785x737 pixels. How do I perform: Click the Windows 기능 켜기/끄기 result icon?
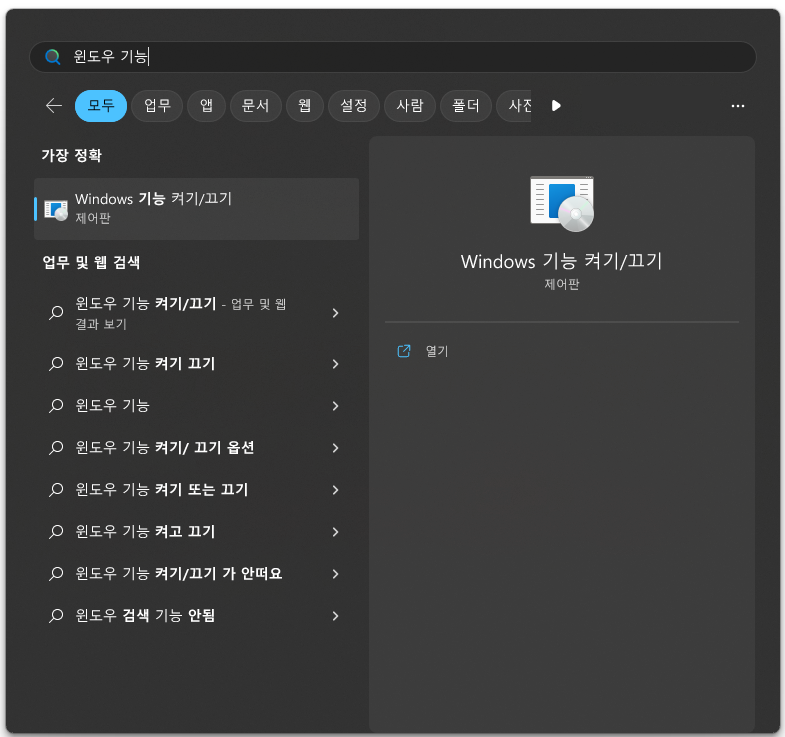(56, 209)
